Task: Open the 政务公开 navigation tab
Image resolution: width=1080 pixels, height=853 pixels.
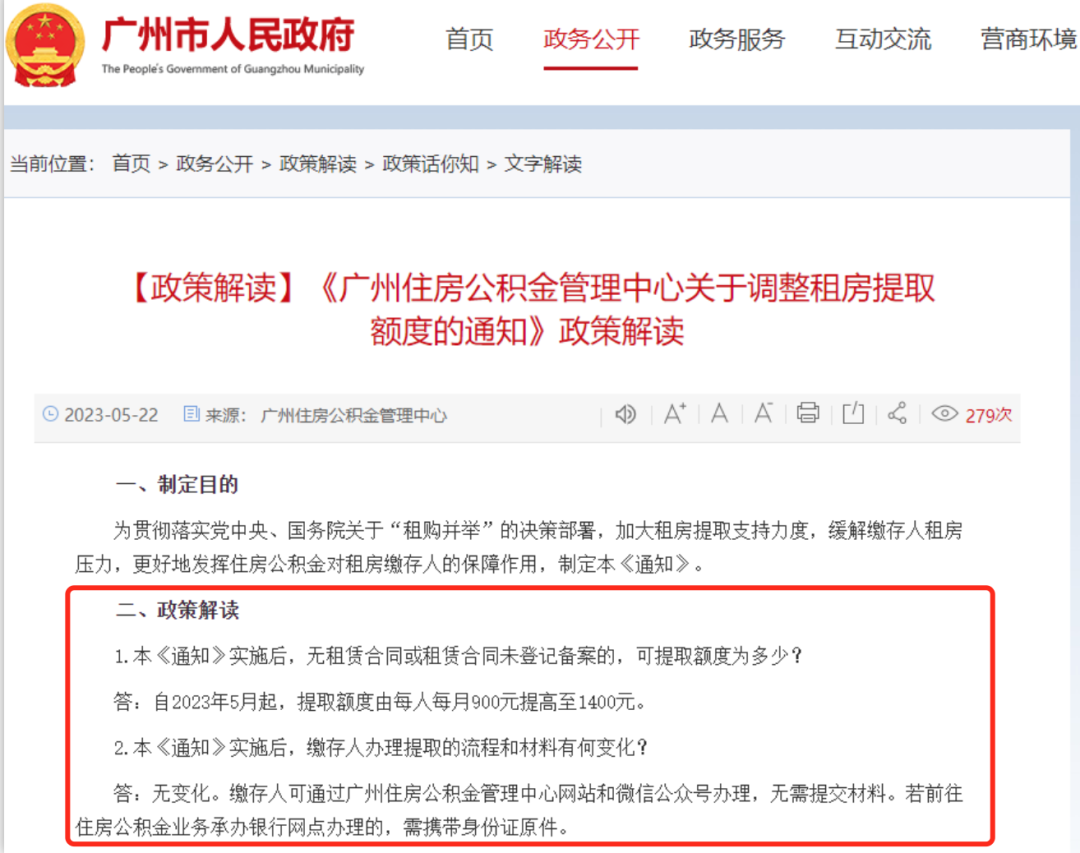Action: (591, 39)
